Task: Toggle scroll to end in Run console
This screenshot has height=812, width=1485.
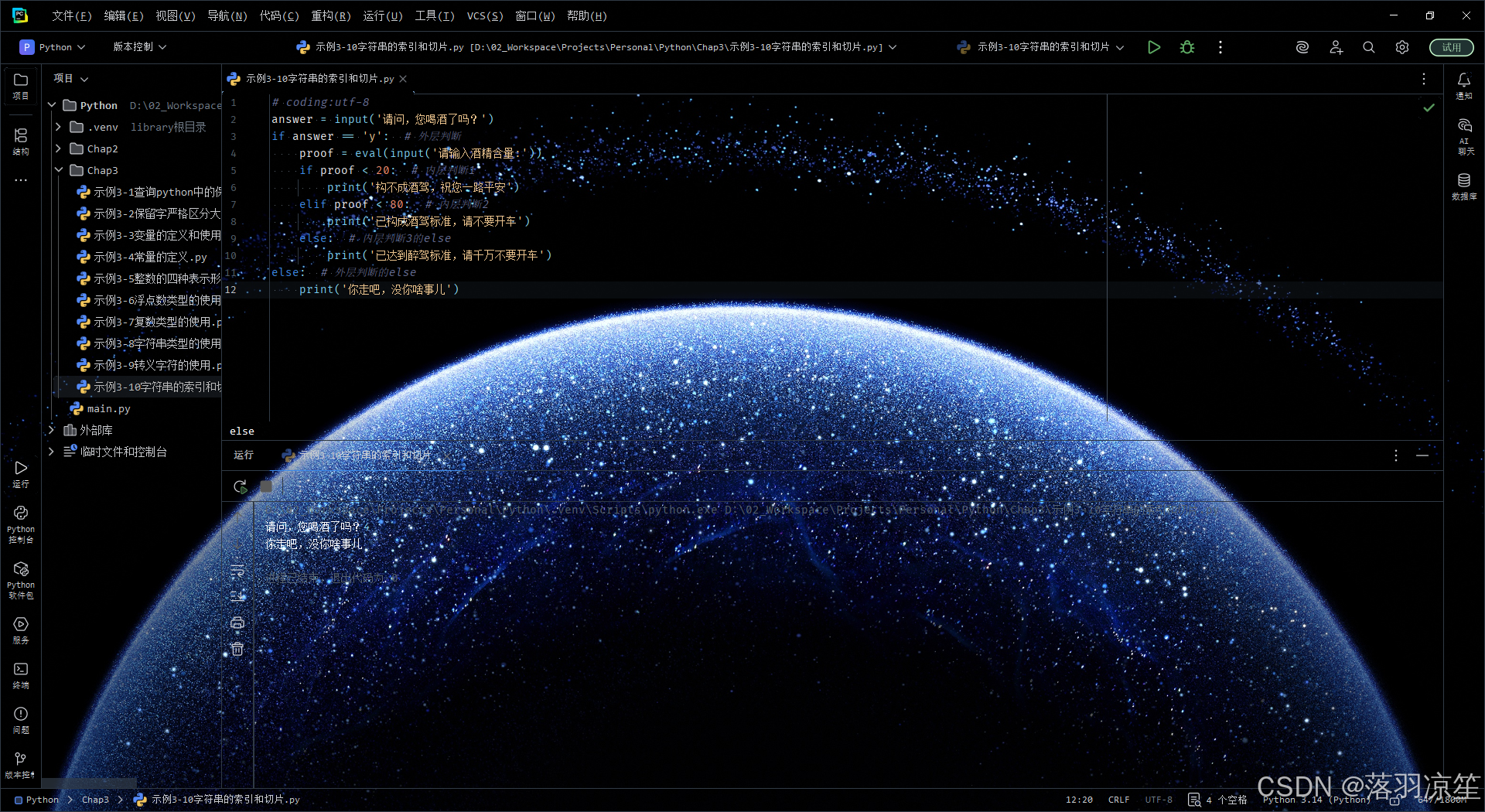Action: [x=237, y=596]
